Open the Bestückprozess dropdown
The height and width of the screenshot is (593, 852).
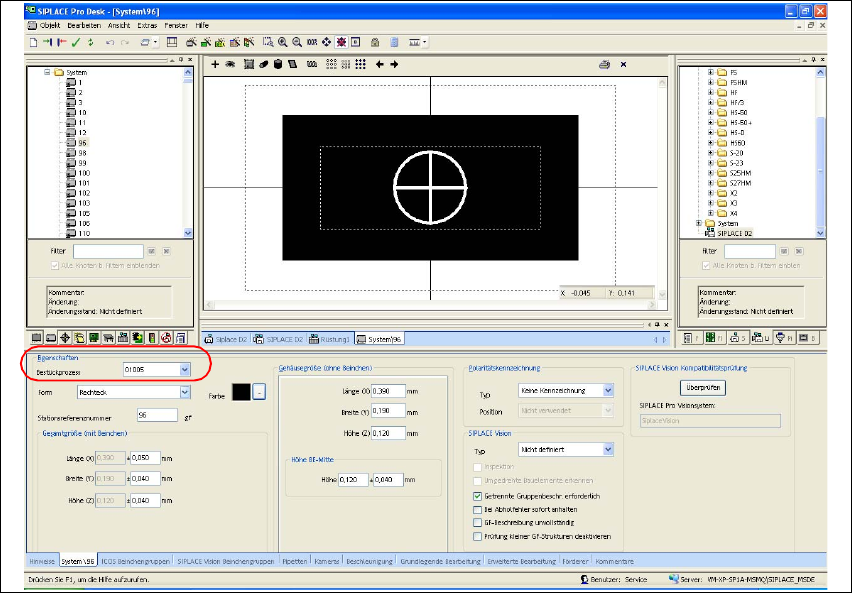point(184,370)
